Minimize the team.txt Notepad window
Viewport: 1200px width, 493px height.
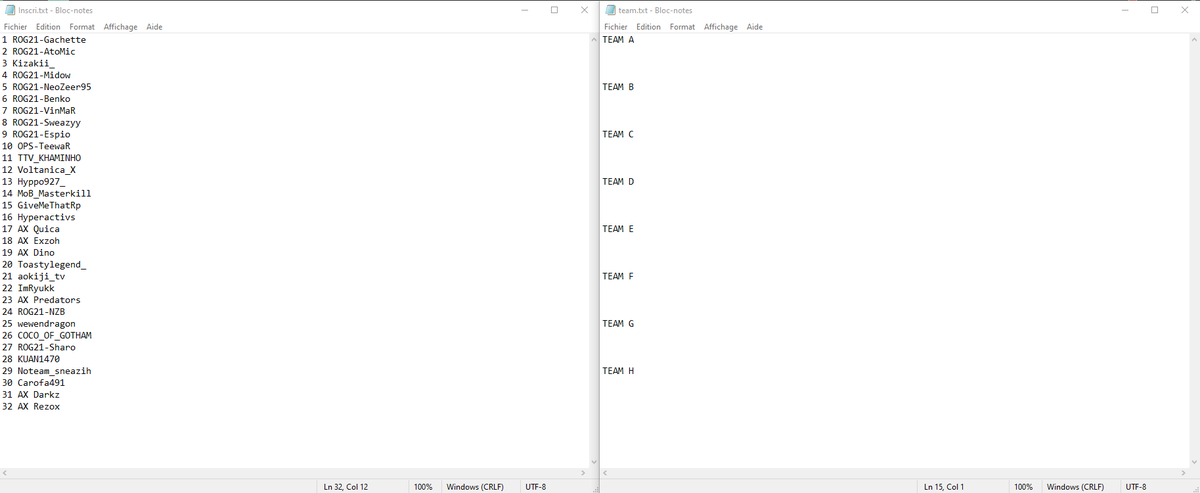[1125, 10]
